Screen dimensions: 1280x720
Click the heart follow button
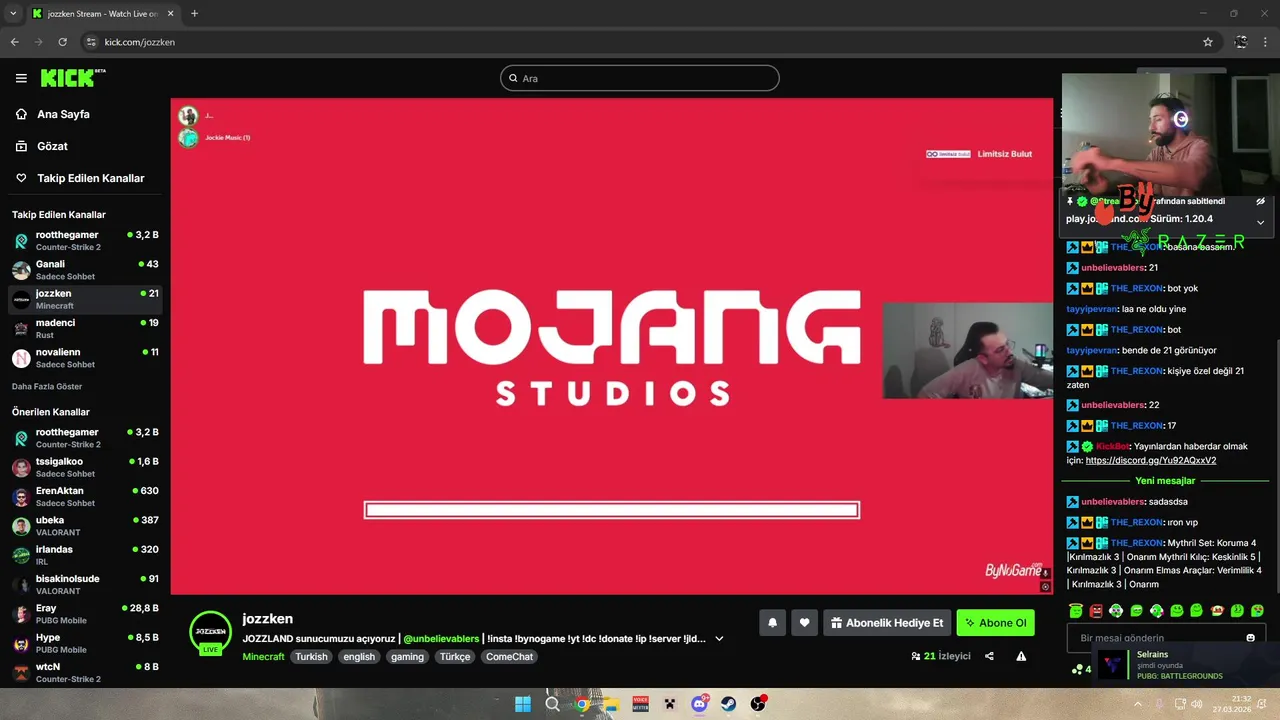(804, 623)
